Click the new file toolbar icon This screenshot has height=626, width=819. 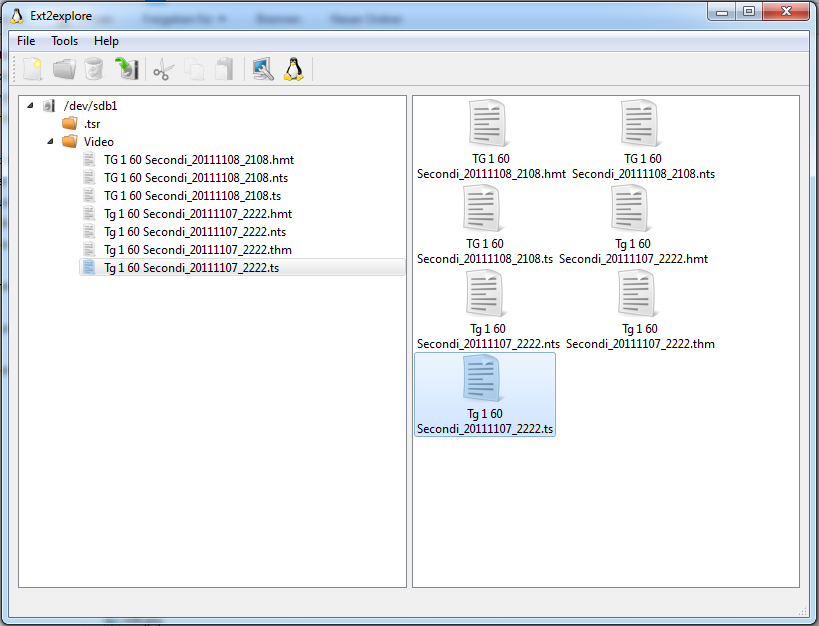[x=33, y=69]
